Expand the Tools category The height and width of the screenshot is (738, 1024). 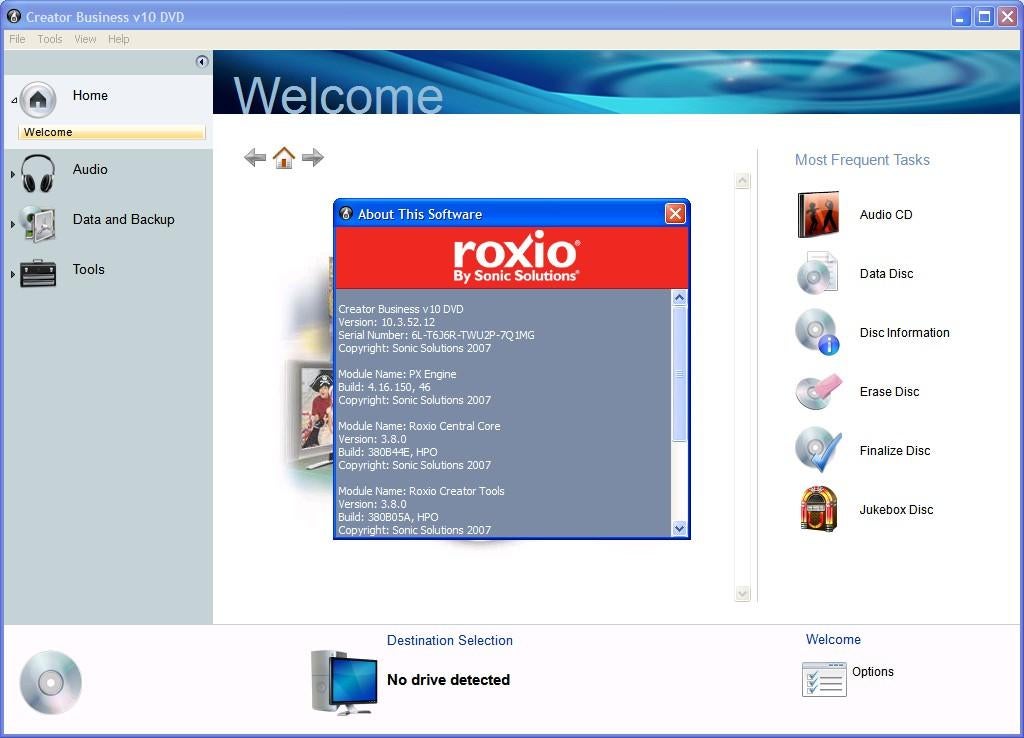coord(13,272)
